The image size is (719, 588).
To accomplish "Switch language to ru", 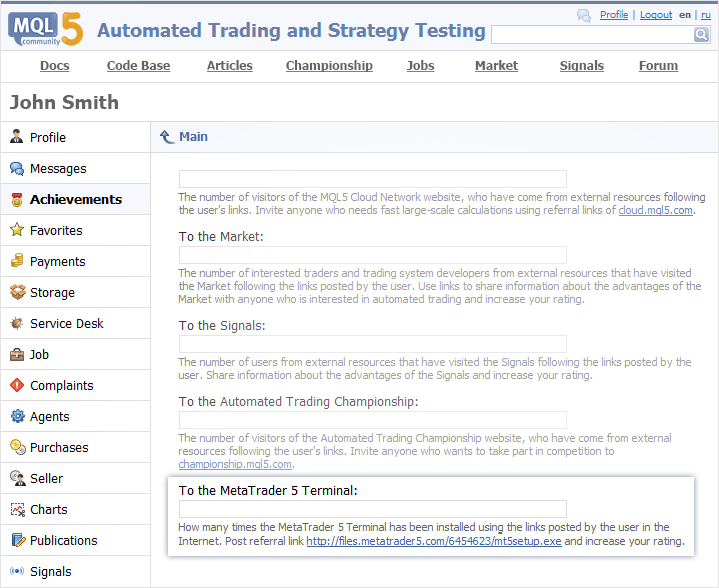I will click(705, 15).
